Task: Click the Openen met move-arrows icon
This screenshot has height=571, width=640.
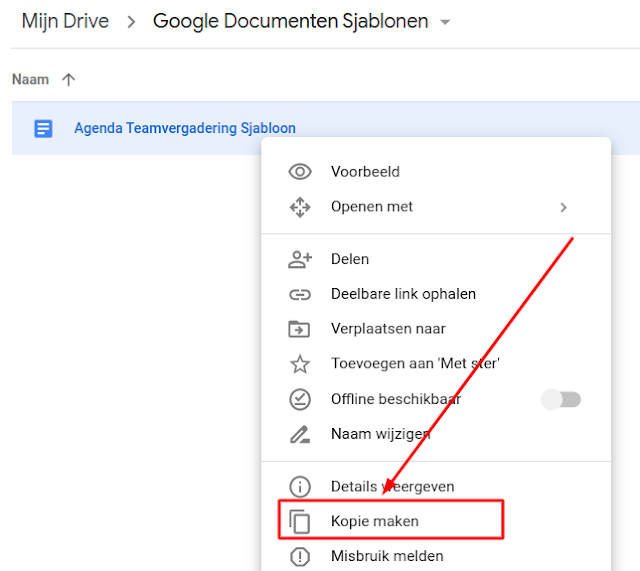Action: (300, 207)
